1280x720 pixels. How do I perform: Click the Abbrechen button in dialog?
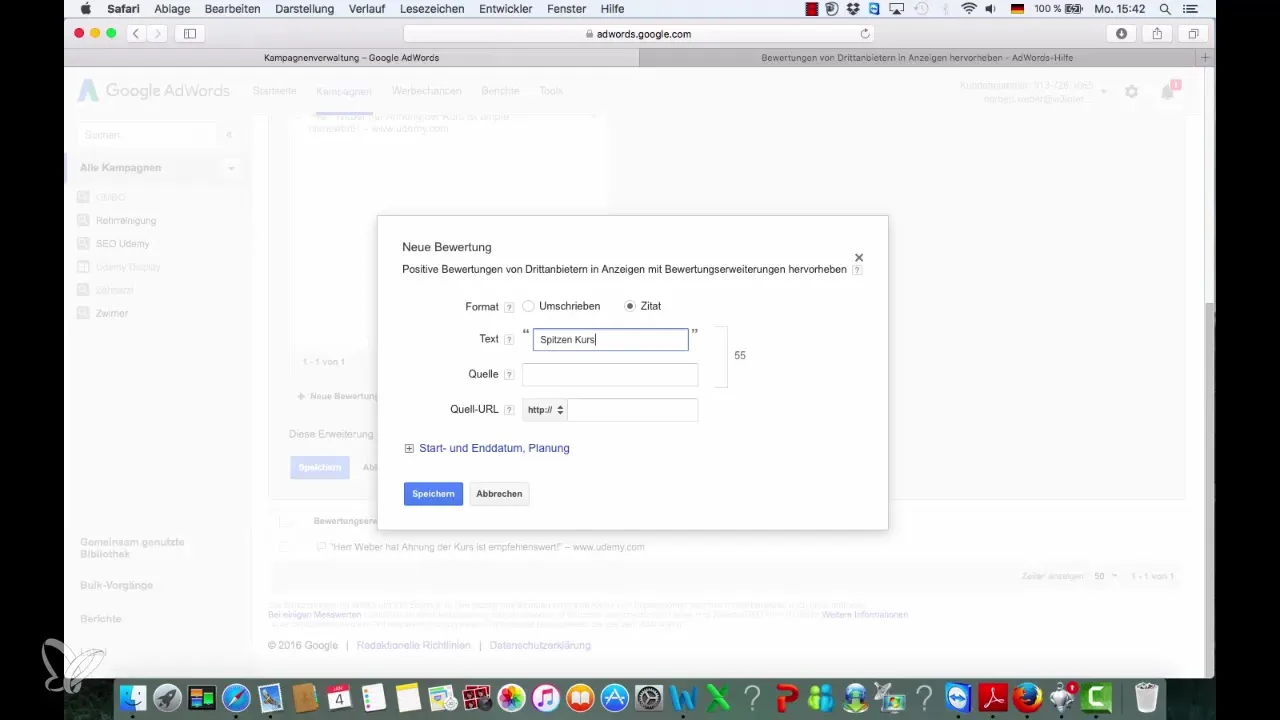pos(499,494)
